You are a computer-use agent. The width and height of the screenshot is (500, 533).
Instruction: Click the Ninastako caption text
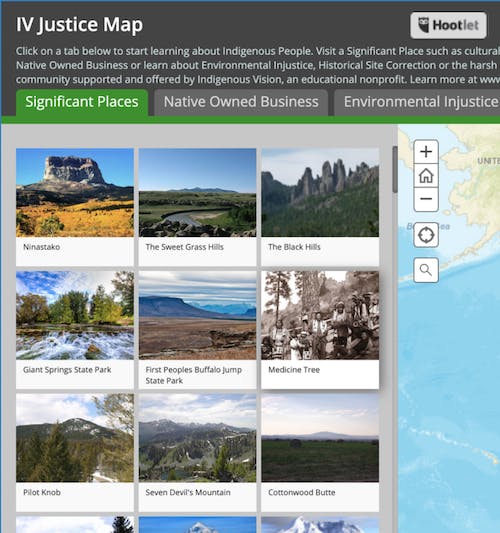(x=41, y=247)
